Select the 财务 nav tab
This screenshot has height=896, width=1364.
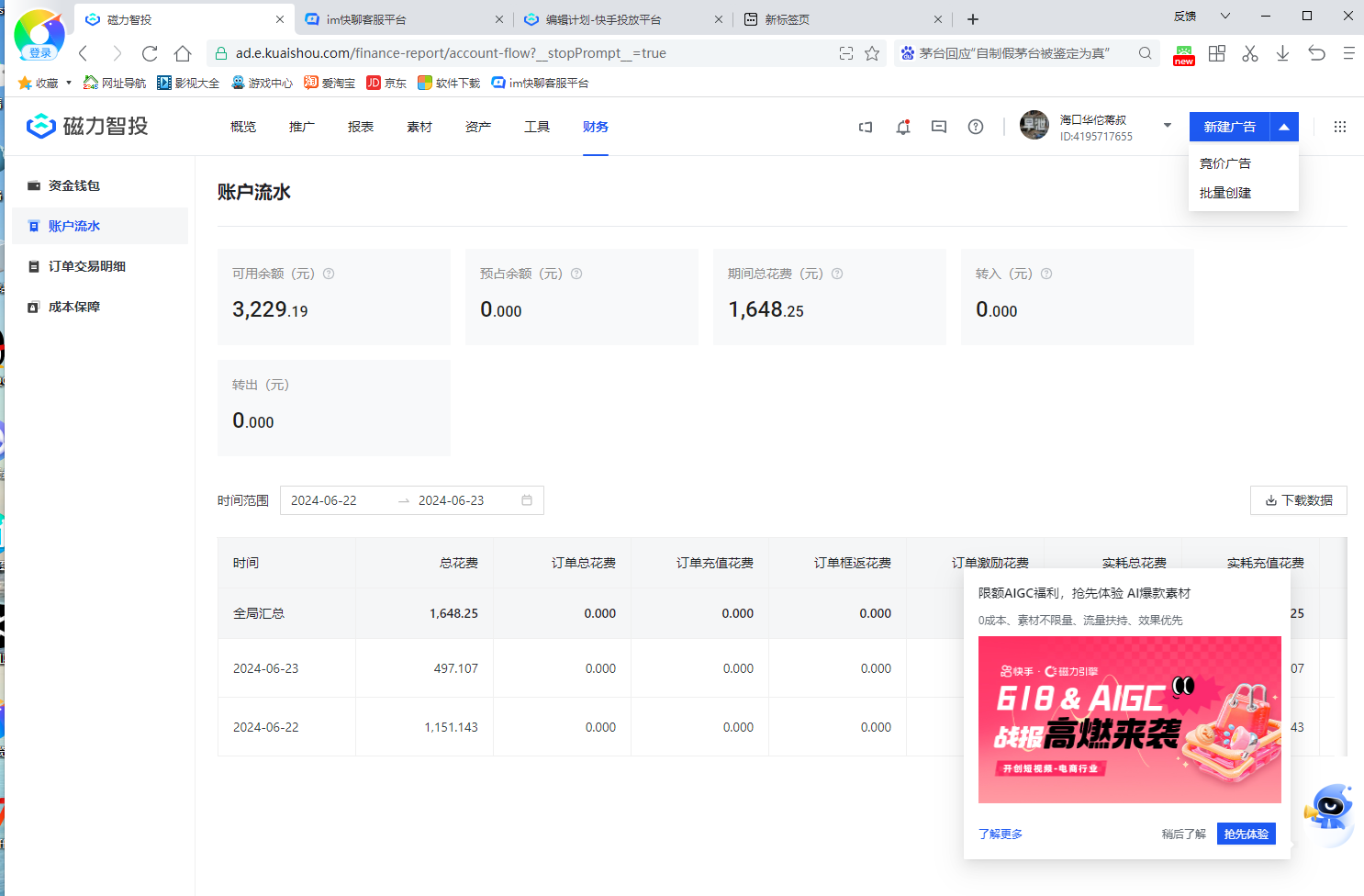[596, 127]
